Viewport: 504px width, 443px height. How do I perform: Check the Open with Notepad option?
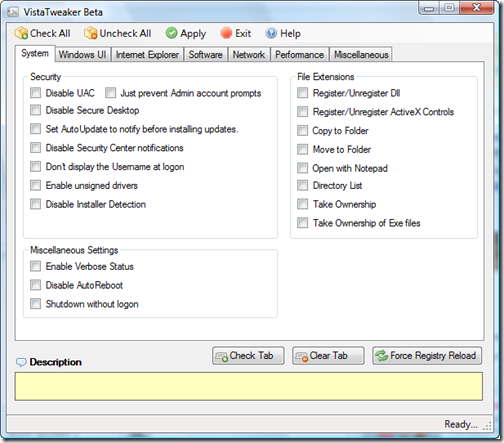pos(302,168)
